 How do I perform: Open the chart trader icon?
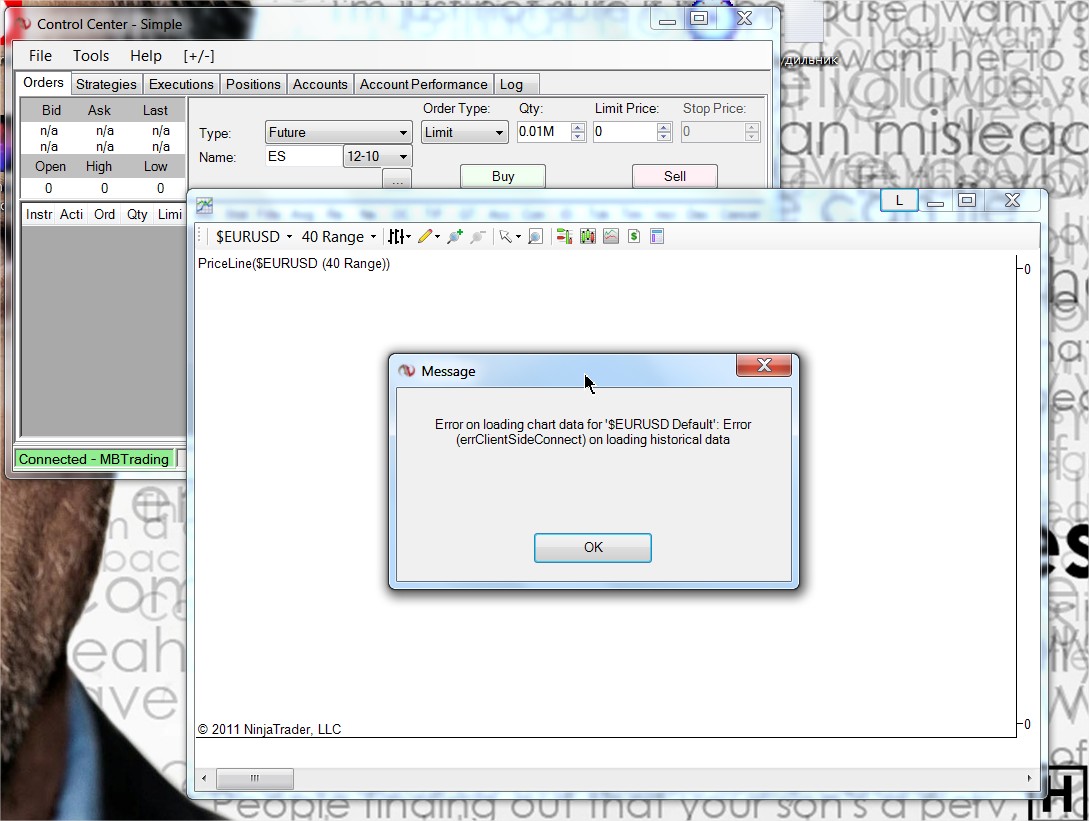[565, 237]
